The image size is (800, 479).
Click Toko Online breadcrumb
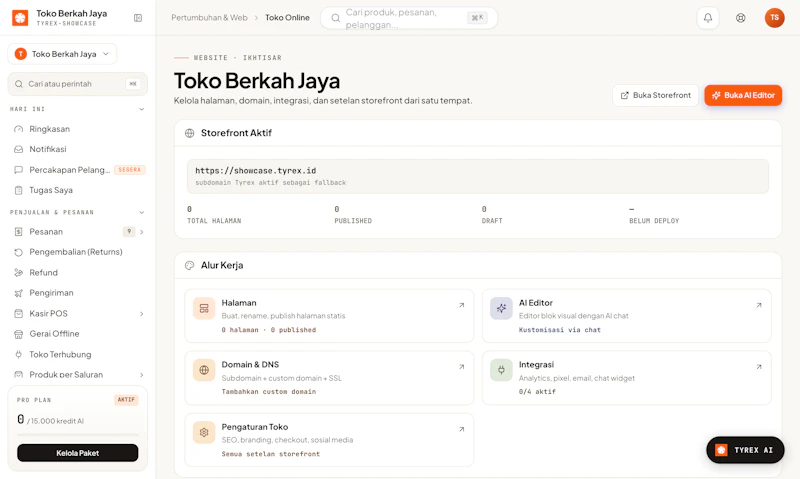pyautogui.click(x=287, y=18)
